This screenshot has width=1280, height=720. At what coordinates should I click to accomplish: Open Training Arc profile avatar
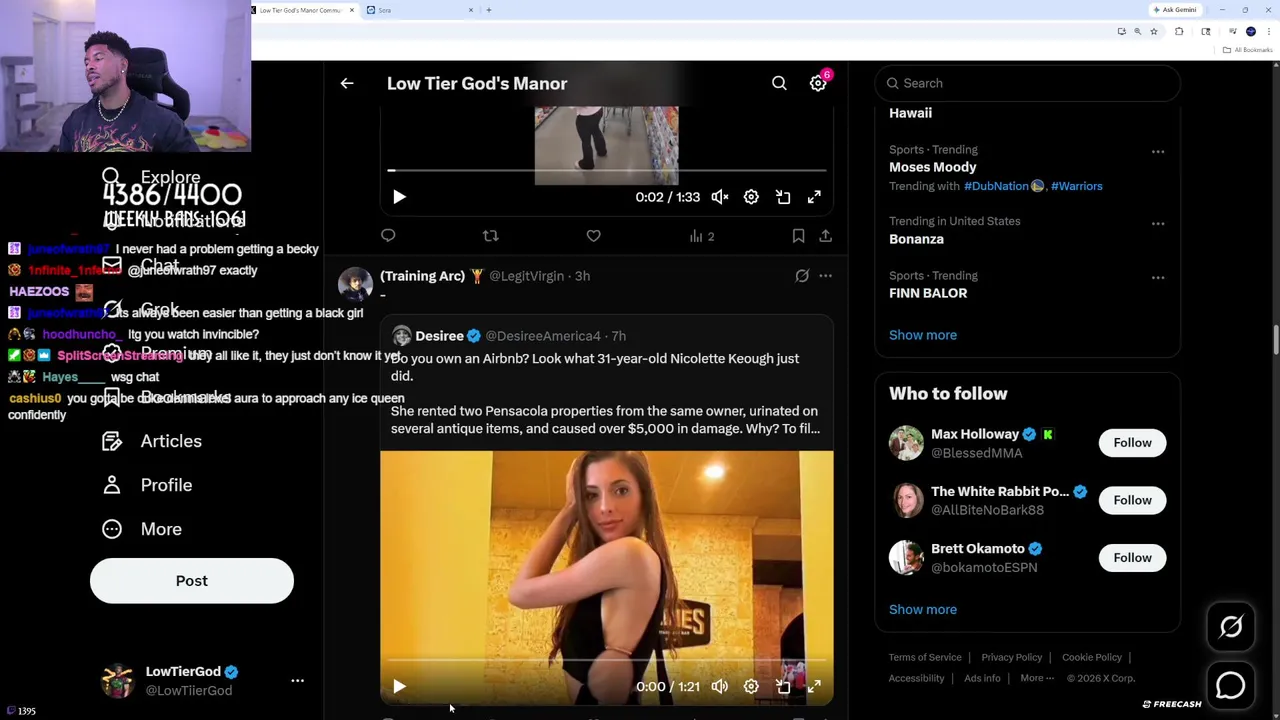click(x=355, y=284)
